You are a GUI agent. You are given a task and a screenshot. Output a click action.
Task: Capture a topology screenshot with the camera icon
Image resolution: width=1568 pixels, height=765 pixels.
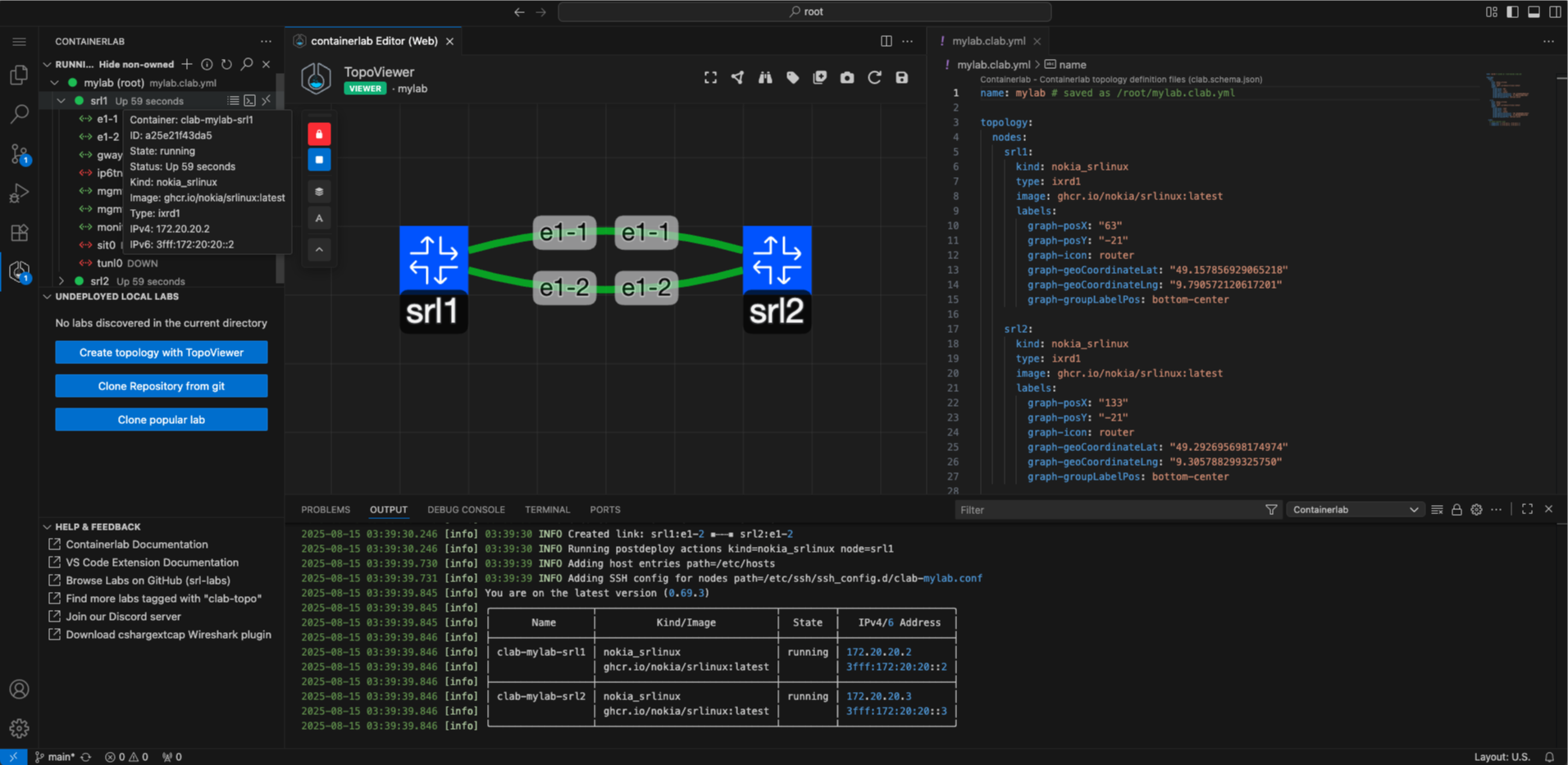pos(847,77)
